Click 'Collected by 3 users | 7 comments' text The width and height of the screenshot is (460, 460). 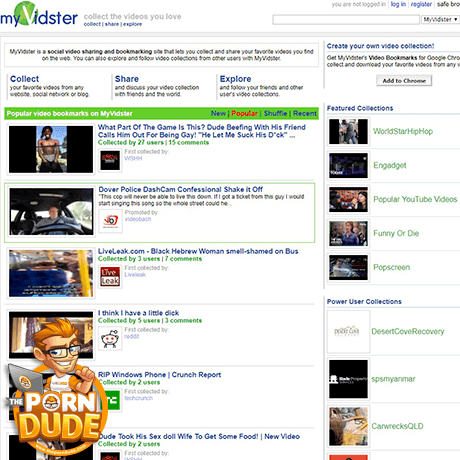(150, 259)
